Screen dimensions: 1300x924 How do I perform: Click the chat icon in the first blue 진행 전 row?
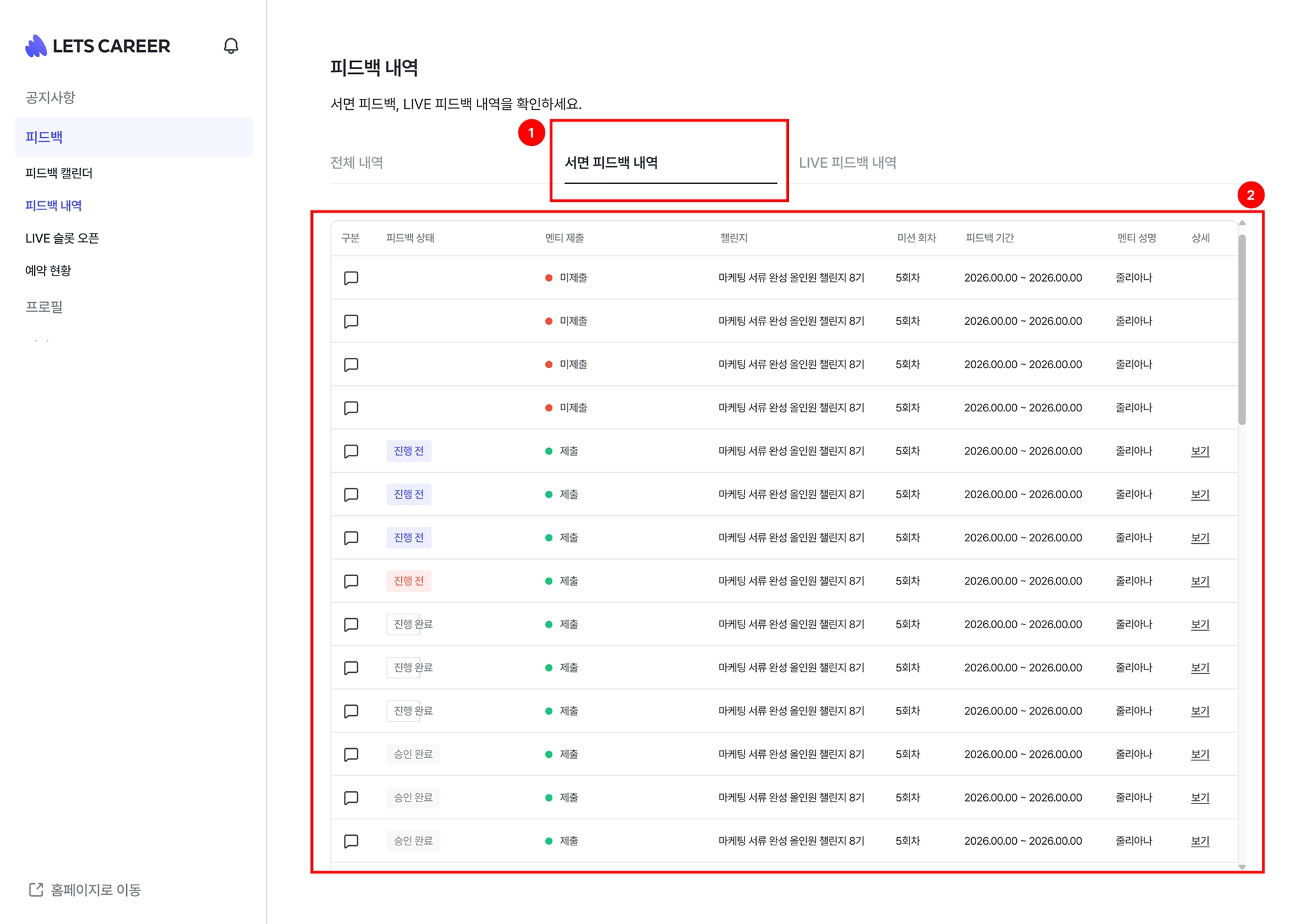click(351, 451)
